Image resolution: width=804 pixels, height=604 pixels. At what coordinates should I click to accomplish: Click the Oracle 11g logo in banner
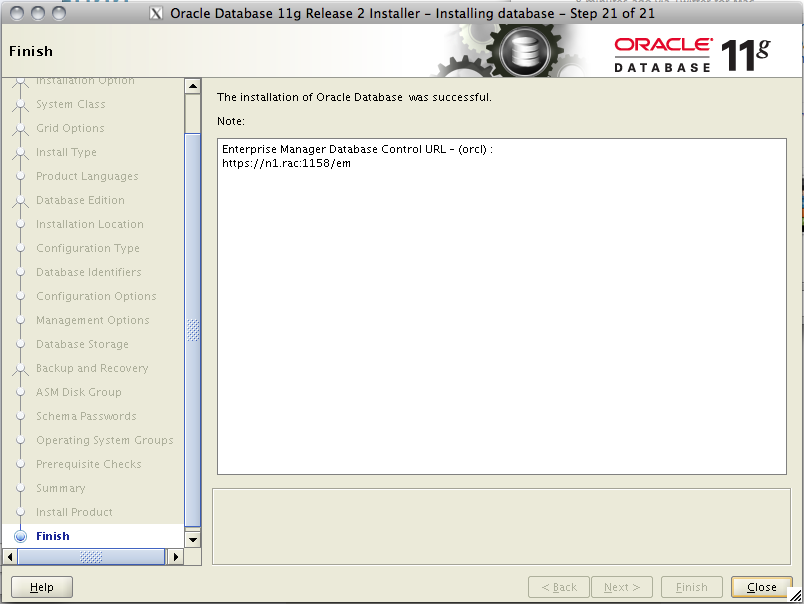point(692,48)
